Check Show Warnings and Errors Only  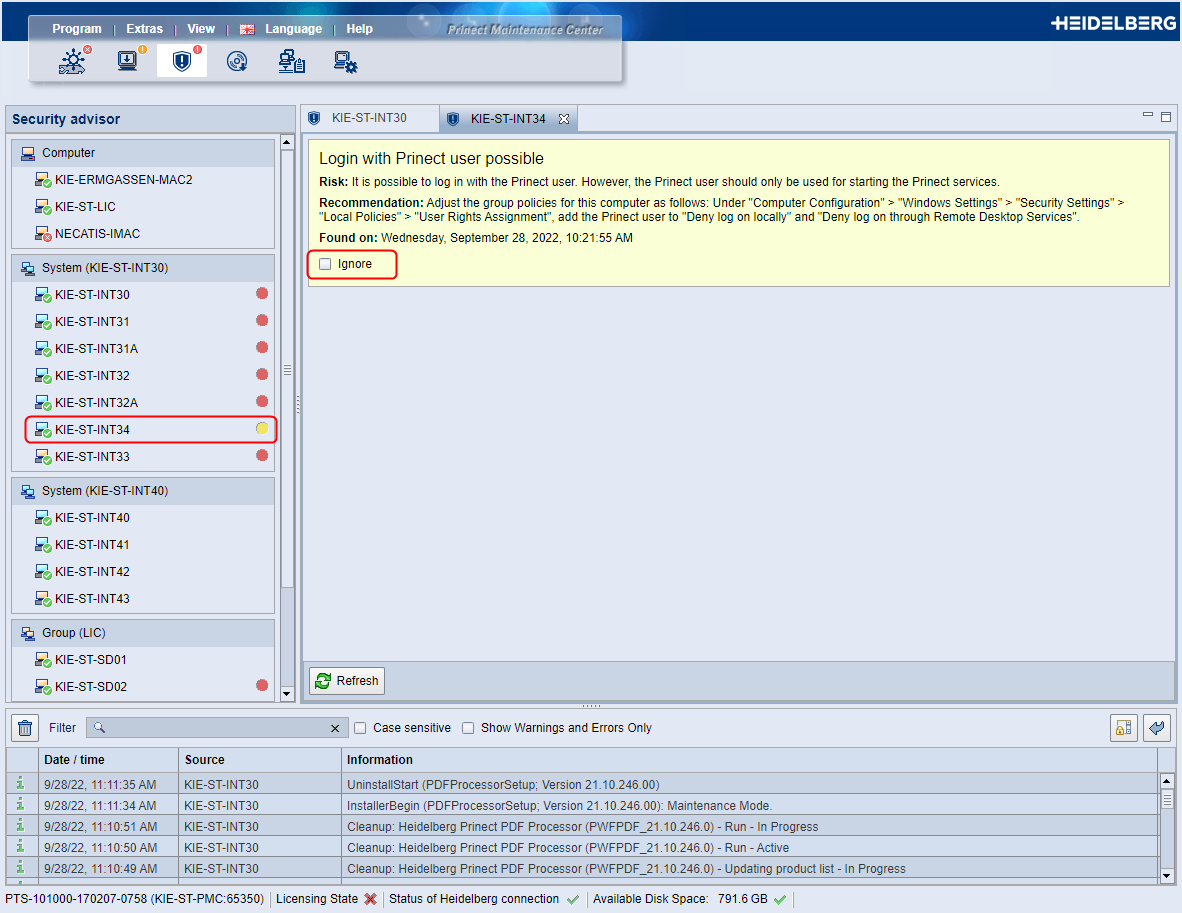pyautogui.click(x=468, y=728)
